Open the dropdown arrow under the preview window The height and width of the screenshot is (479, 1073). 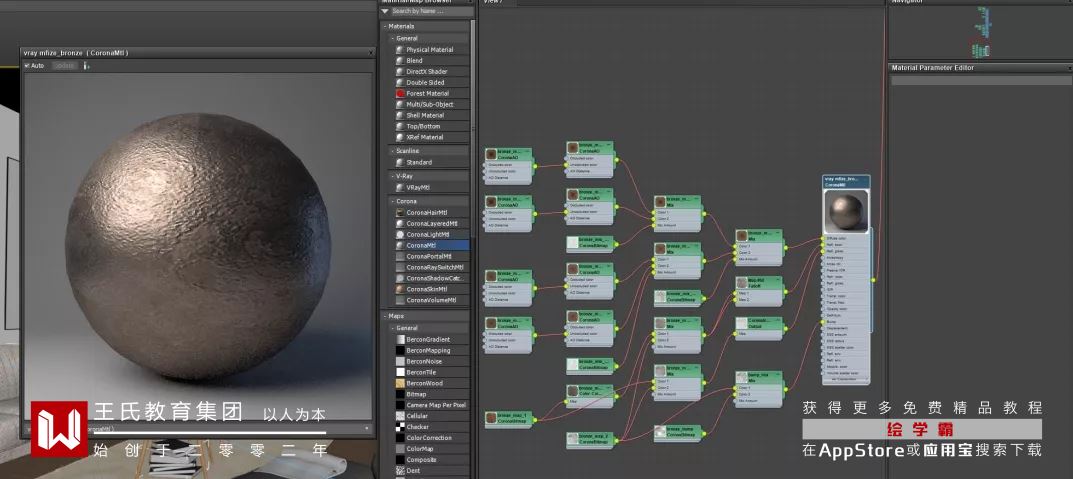tap(367, 429)
